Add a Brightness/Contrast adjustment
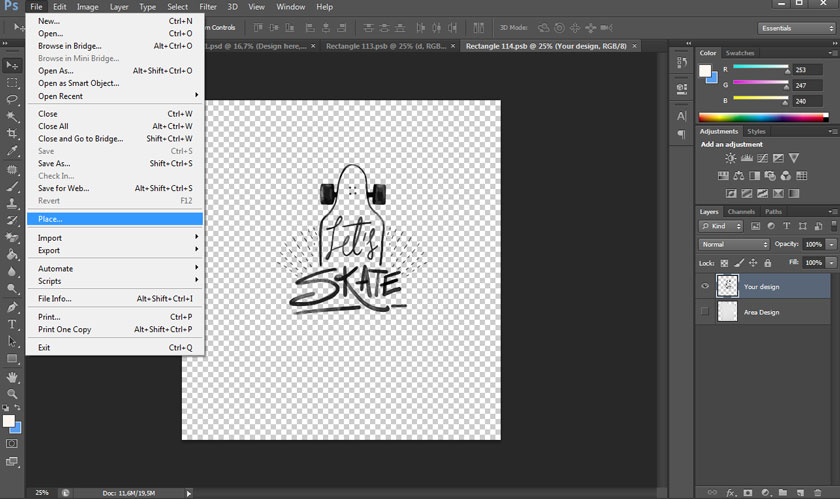The width and height of the screenshot is (840, 499). tap(731, 158)
